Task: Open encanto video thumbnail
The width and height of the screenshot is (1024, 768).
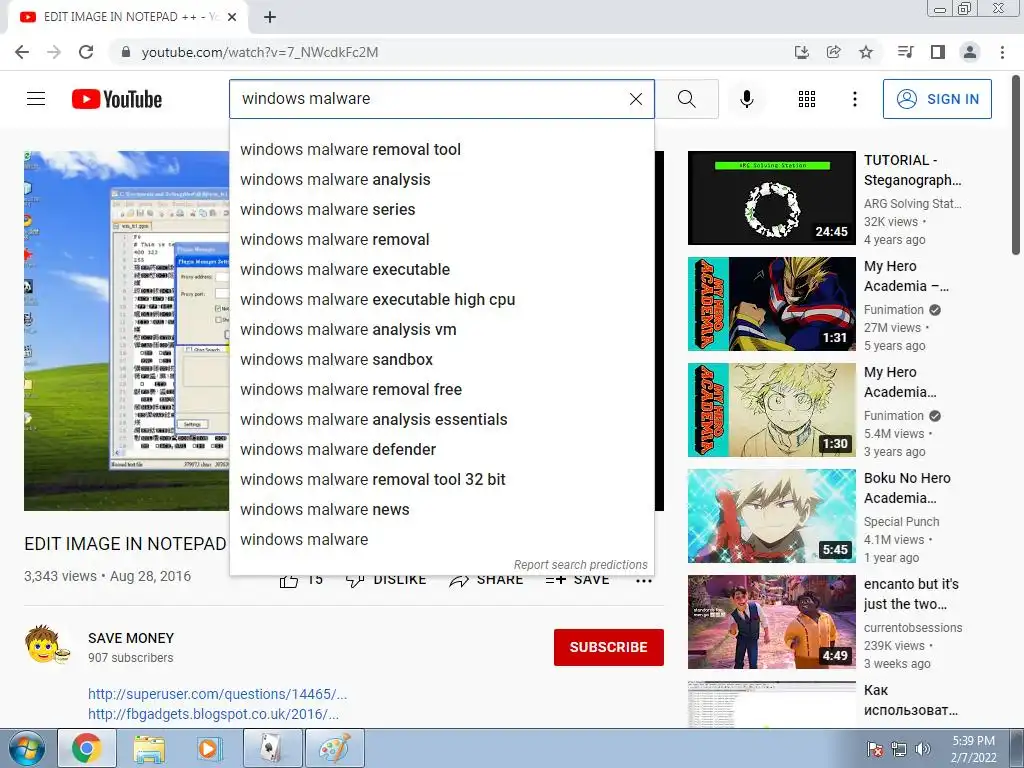Action: click(x=771, y=622)
